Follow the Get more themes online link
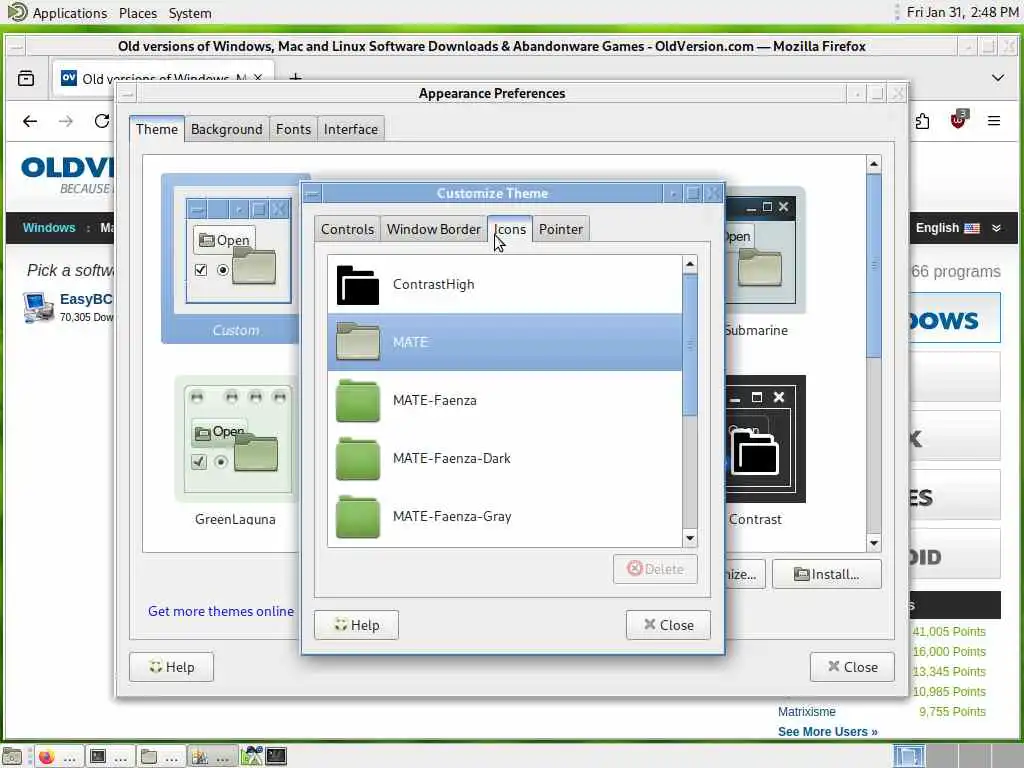 [221, 611]
